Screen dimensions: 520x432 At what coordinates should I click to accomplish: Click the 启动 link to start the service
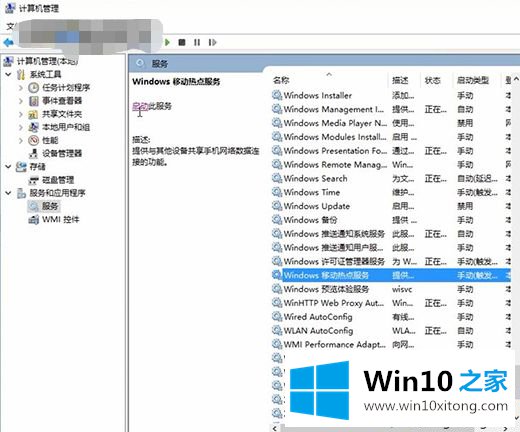pos(140,106)
